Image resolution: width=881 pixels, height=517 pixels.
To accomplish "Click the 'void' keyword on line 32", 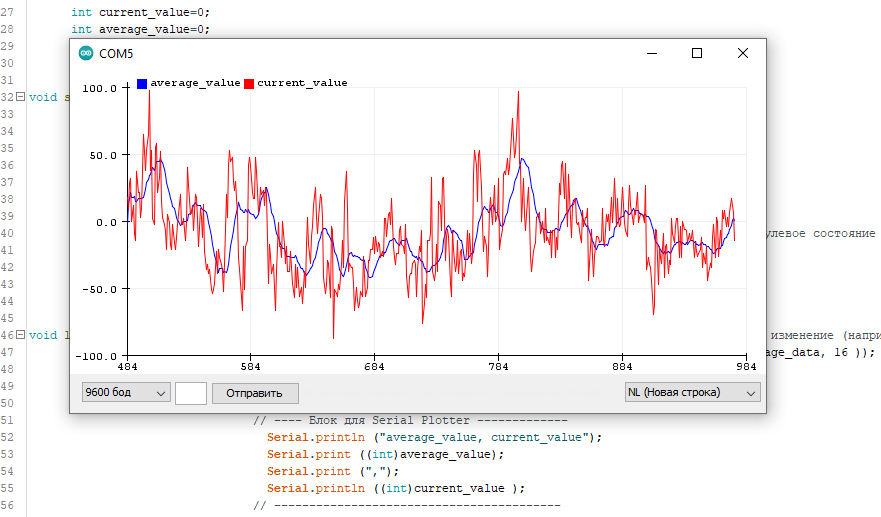I will pos(43,97).
